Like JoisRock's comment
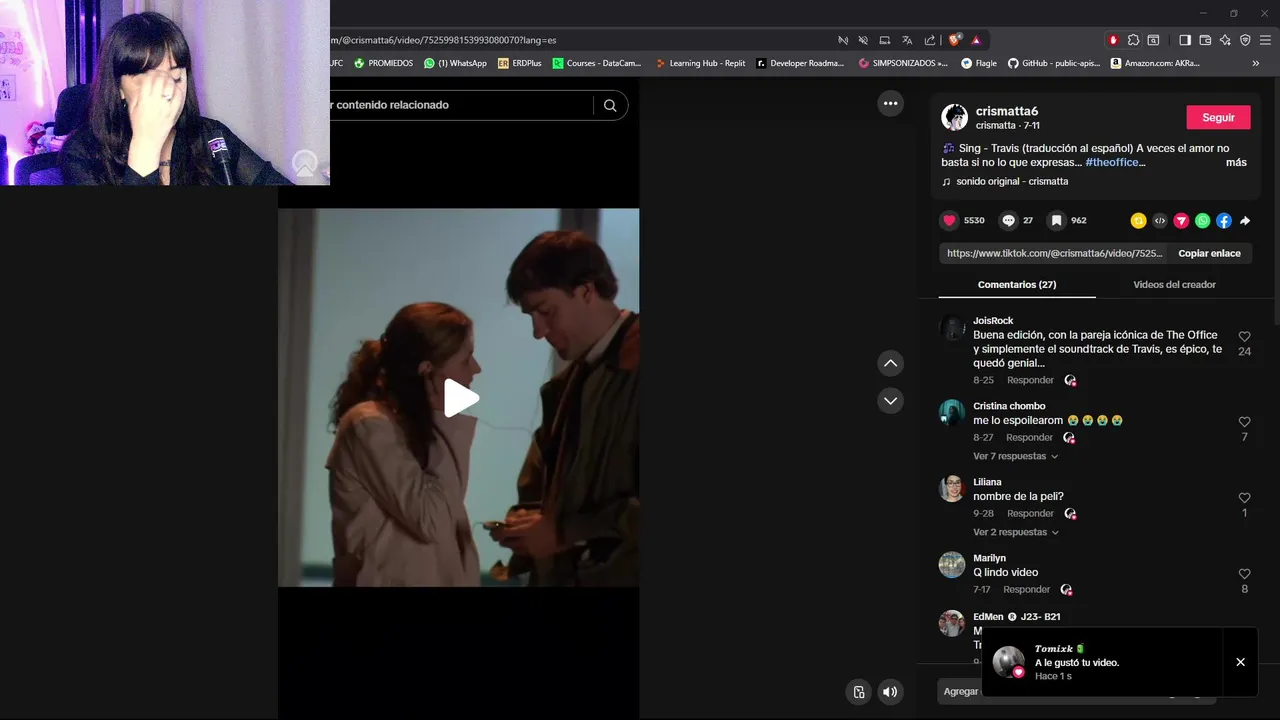This screenshot has height=720, width=1280. click(1244, 337)
